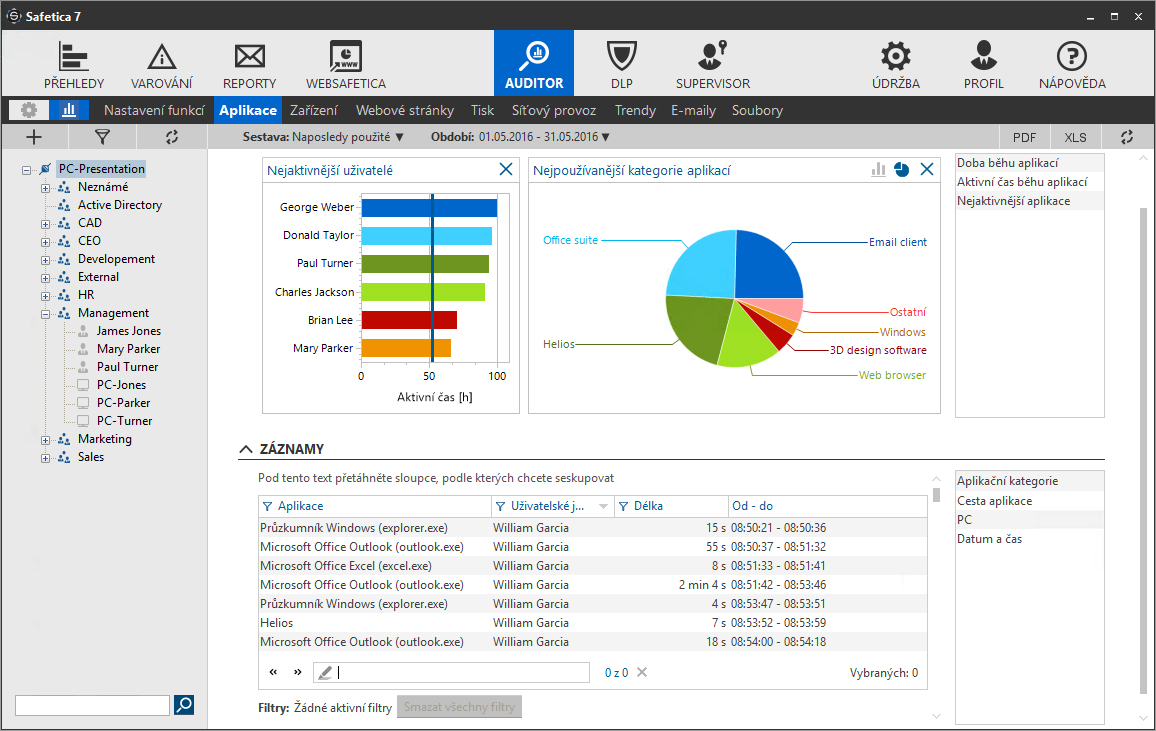This screenshot has height=731, width=1156.
Task: Expand the Sales group
Action: pyautogui.click(x=45, y=458)
